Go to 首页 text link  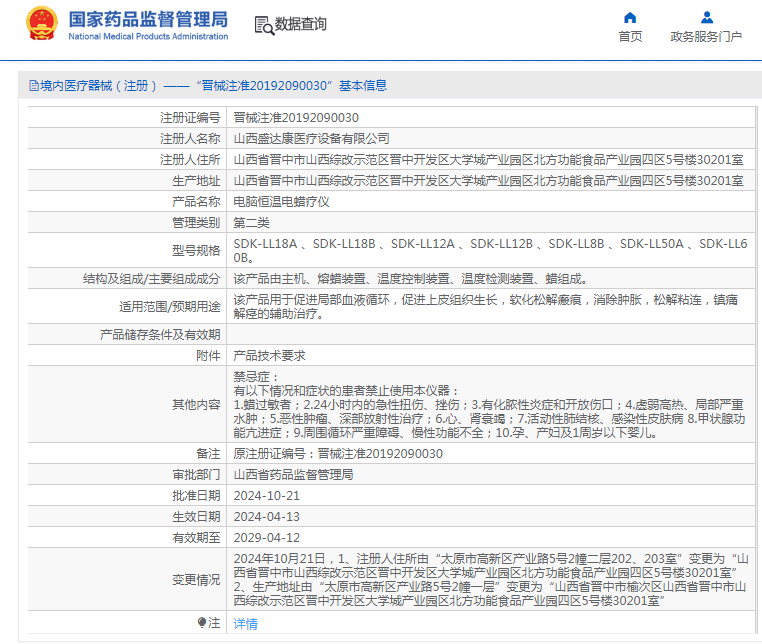coord(630,36)
